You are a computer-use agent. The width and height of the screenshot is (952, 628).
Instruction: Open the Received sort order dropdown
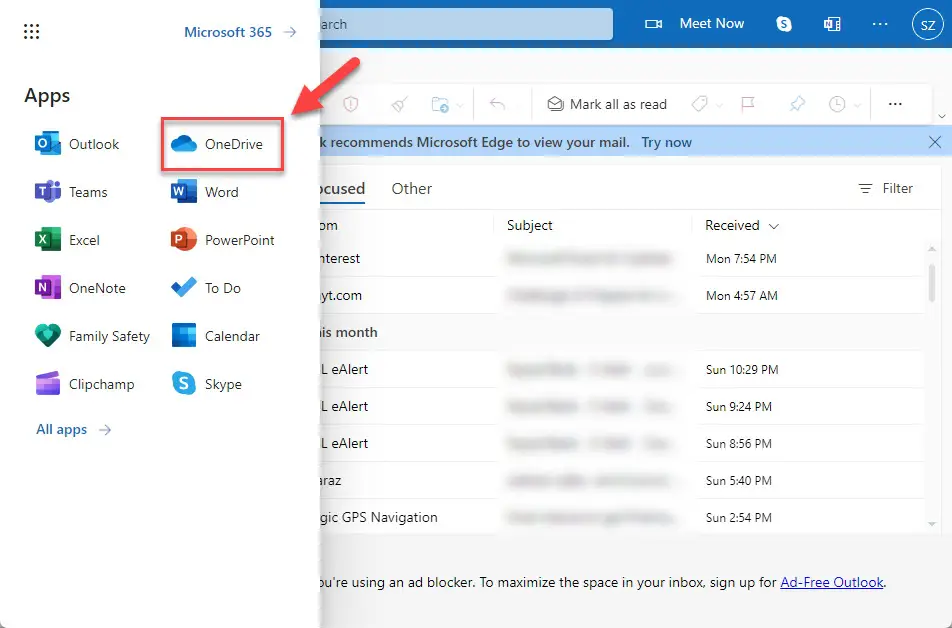coord(740,225)
